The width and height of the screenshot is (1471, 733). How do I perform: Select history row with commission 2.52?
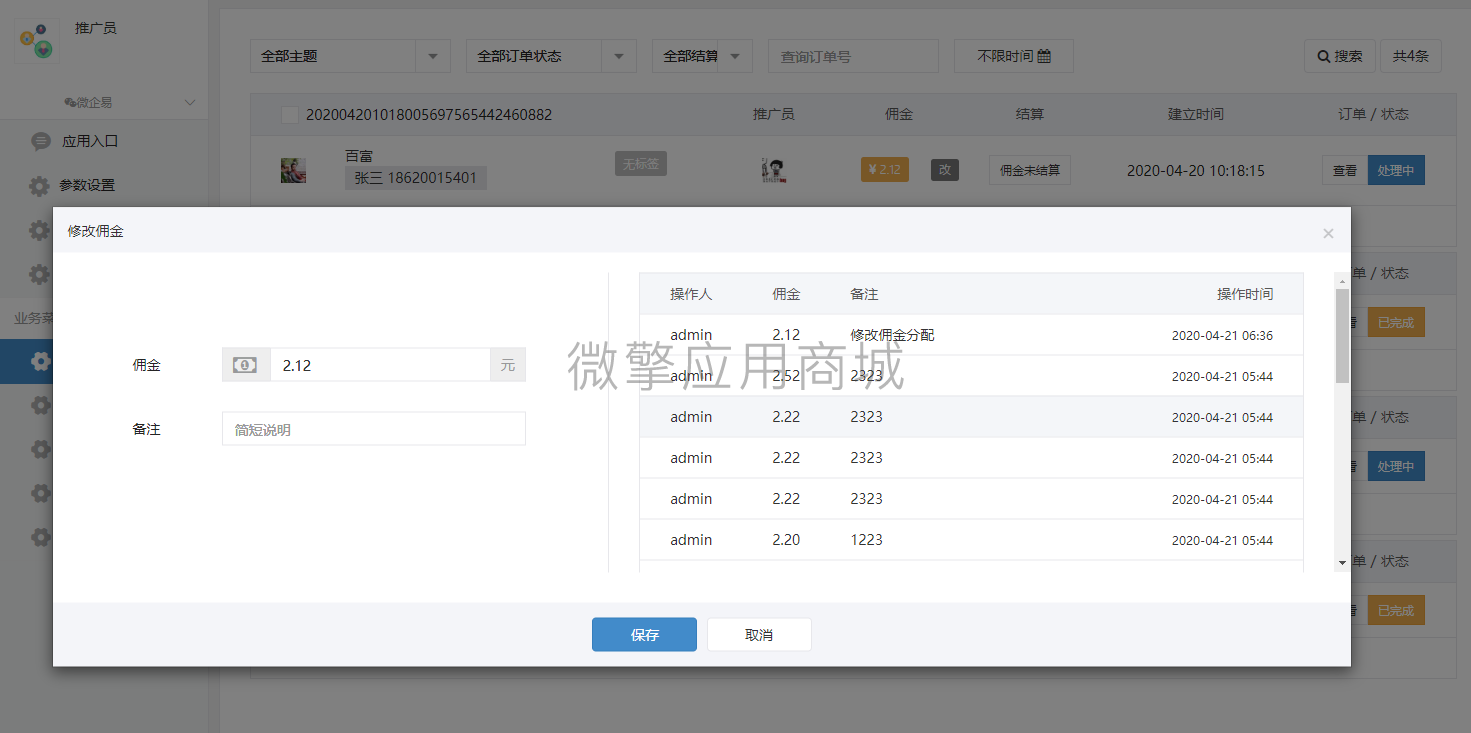click(x=971, y=376)
